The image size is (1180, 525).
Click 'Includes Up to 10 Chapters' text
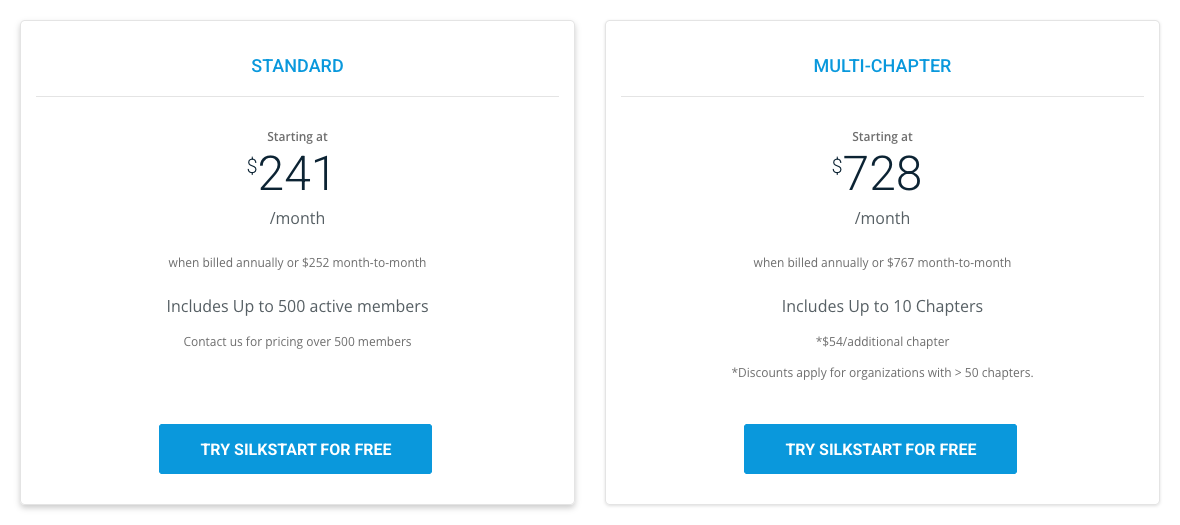tap(882, 306)
